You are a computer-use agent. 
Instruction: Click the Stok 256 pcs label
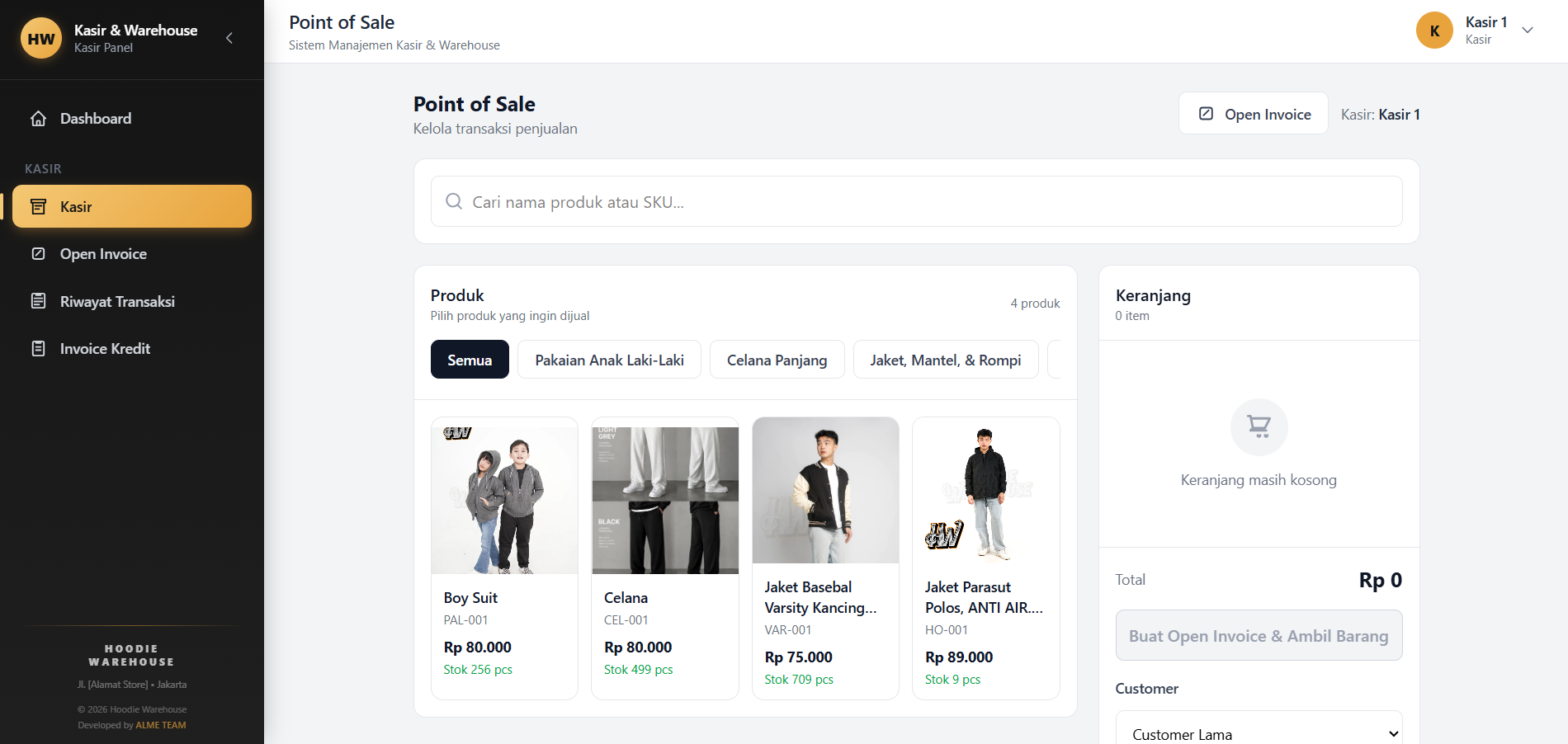coord(478,670)
